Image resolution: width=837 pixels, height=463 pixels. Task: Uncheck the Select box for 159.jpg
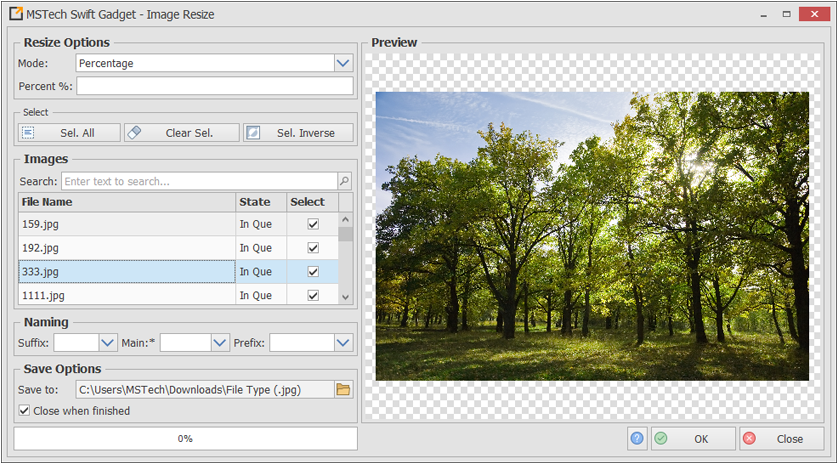[x=312, y=224]
